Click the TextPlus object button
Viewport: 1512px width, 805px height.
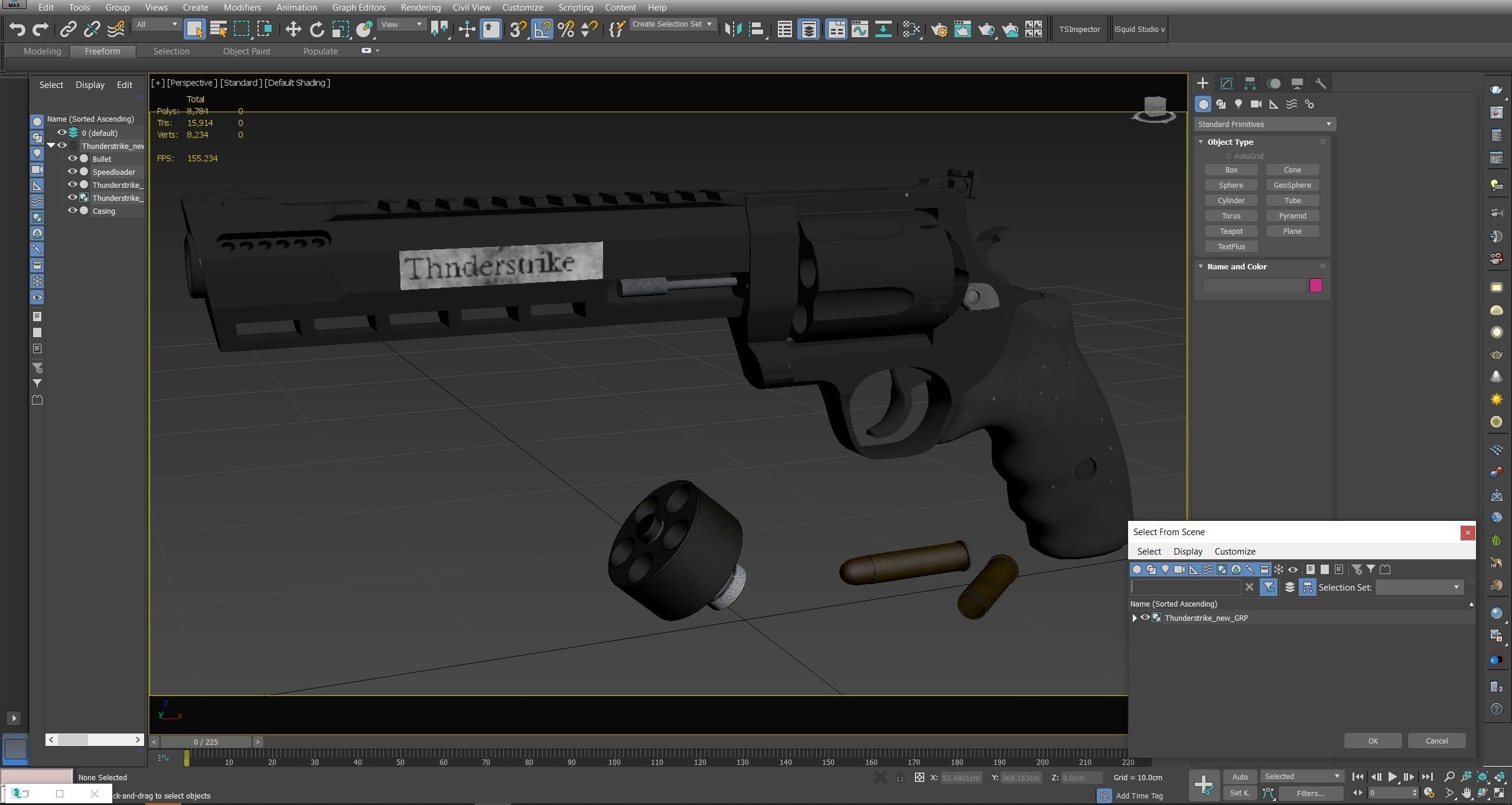point(1231,246)
